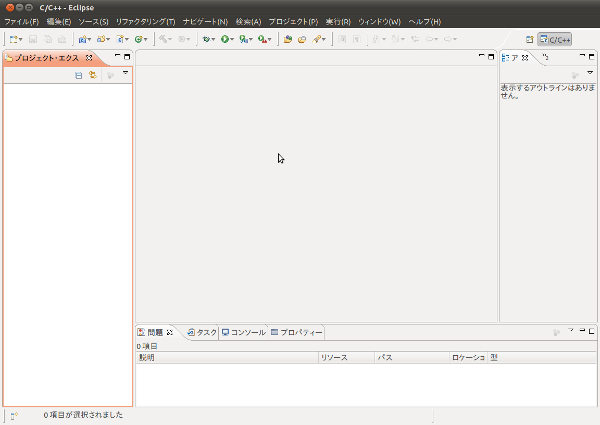Image resolution: width=600 pixels, height=425 pixels.
Task: Open the Outline view menu triangle
Action: coord(590,73)
